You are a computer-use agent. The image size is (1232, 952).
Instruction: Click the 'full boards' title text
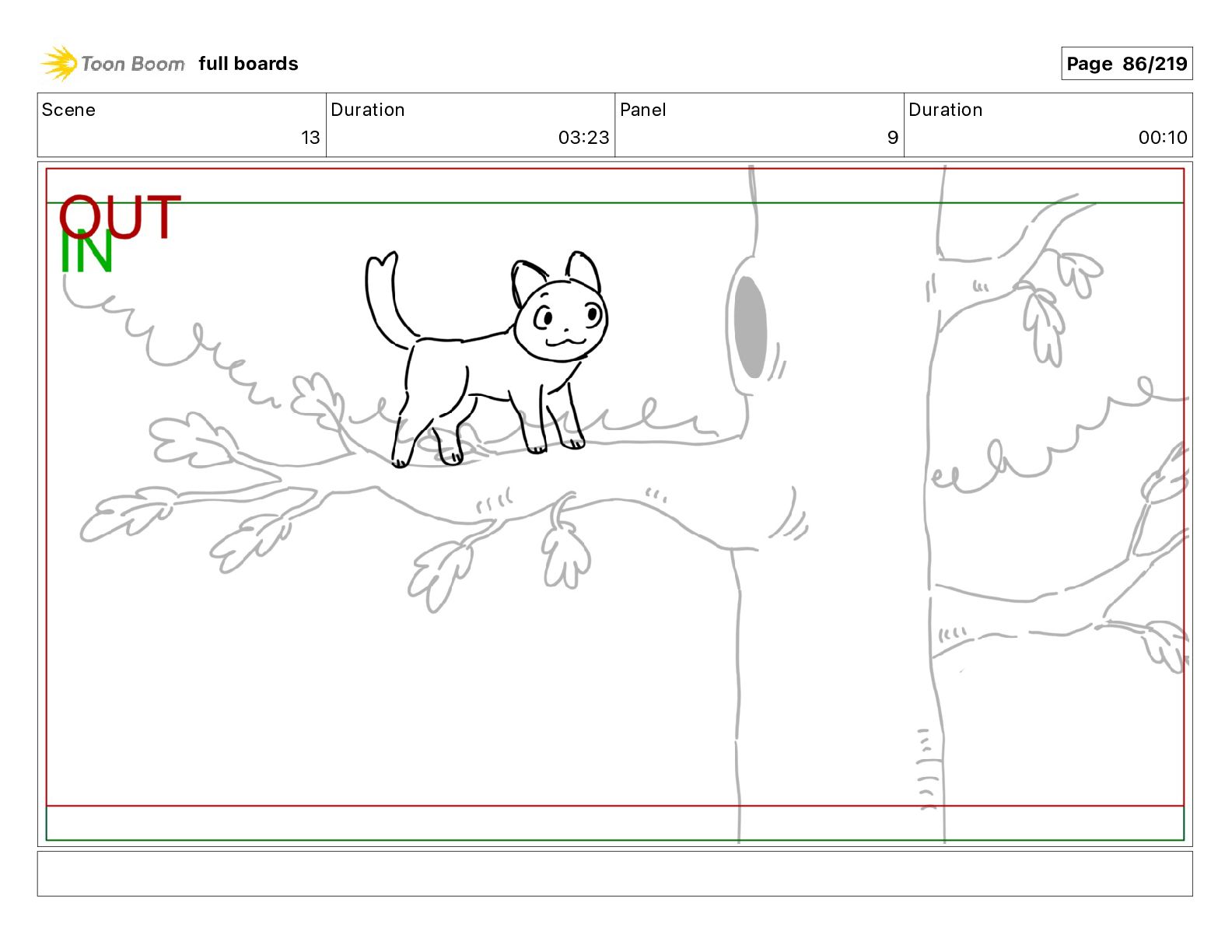tap(248, 64)
